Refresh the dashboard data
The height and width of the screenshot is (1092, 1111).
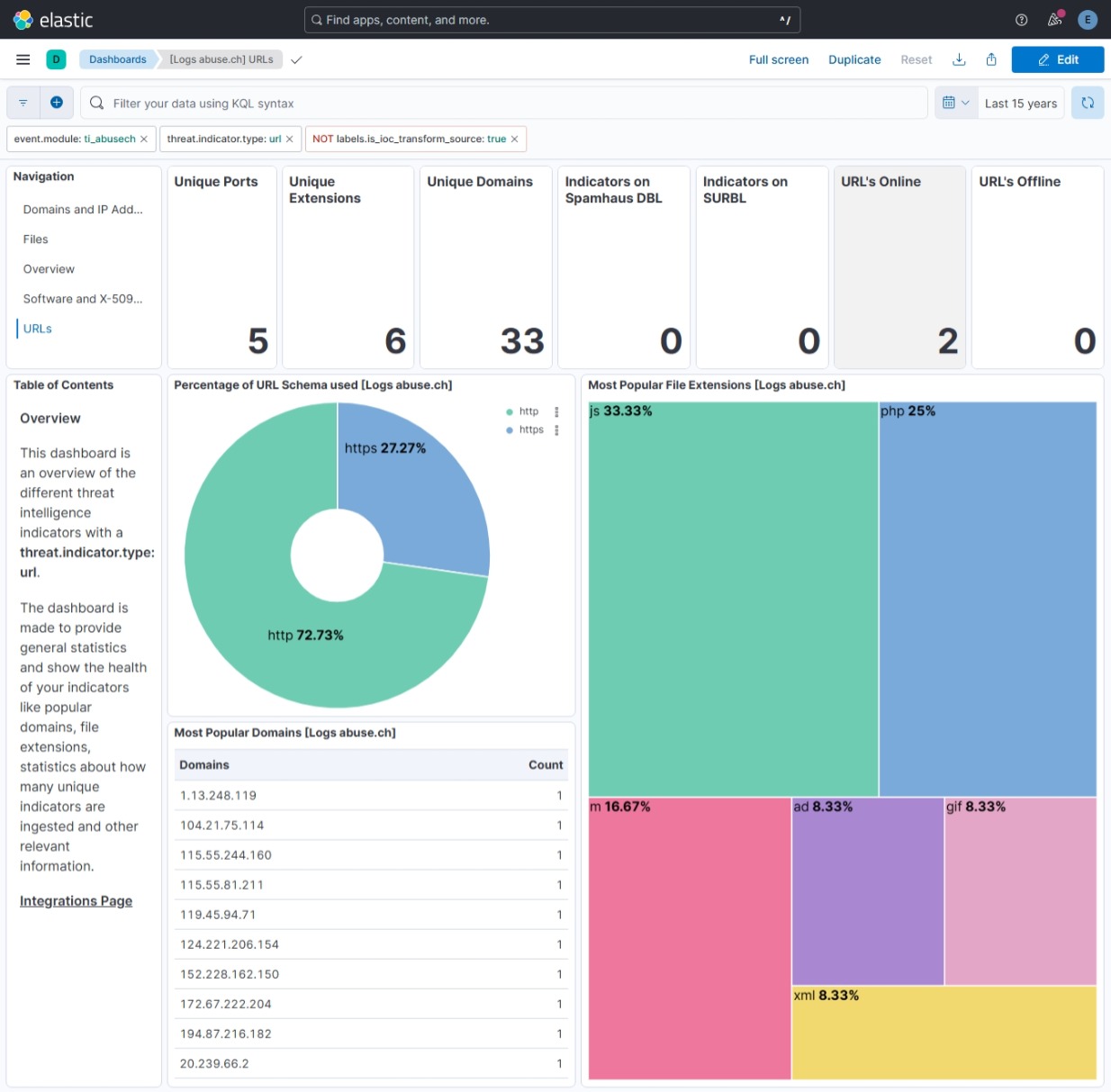tap(1088, 103)
